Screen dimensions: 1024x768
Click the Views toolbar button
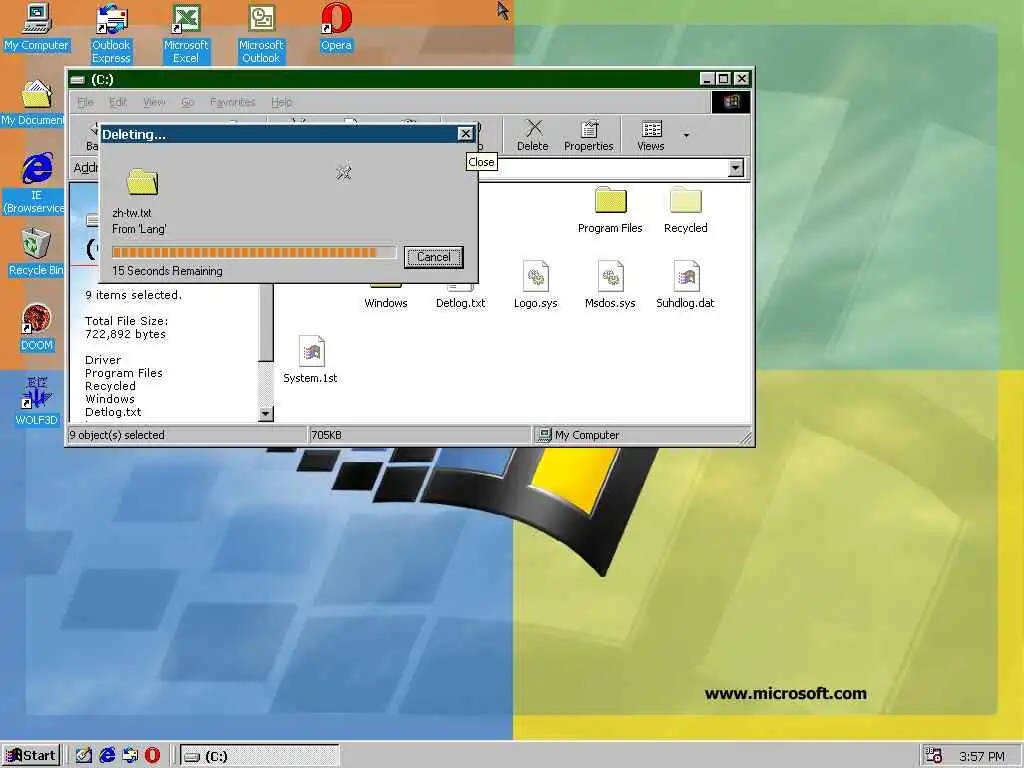(x=650, y=136)
